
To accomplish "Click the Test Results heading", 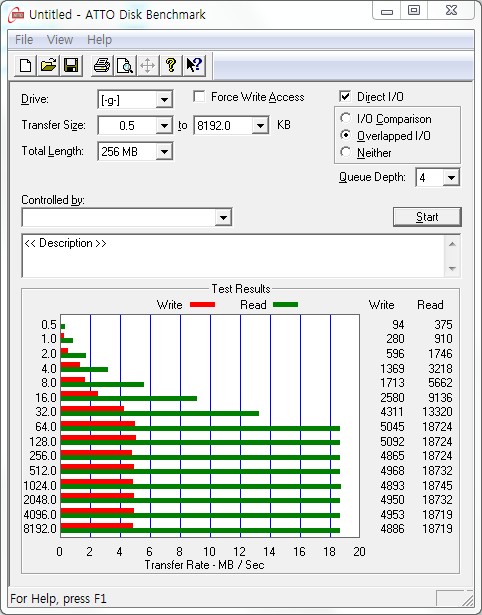I will click(241, 289).
